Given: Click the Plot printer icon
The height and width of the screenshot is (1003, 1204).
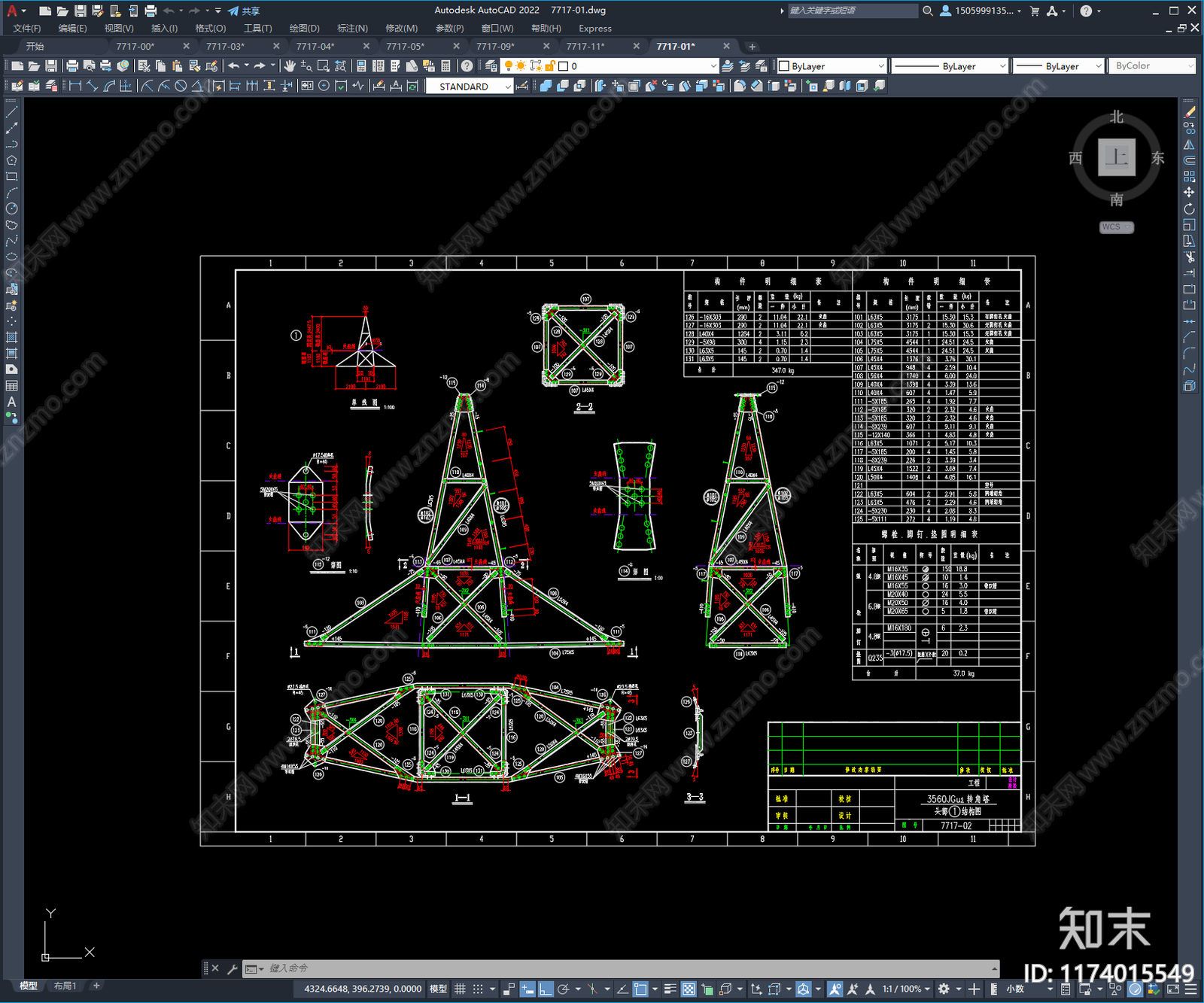Looking at the screenshot, I should click(x=72, y=66).
